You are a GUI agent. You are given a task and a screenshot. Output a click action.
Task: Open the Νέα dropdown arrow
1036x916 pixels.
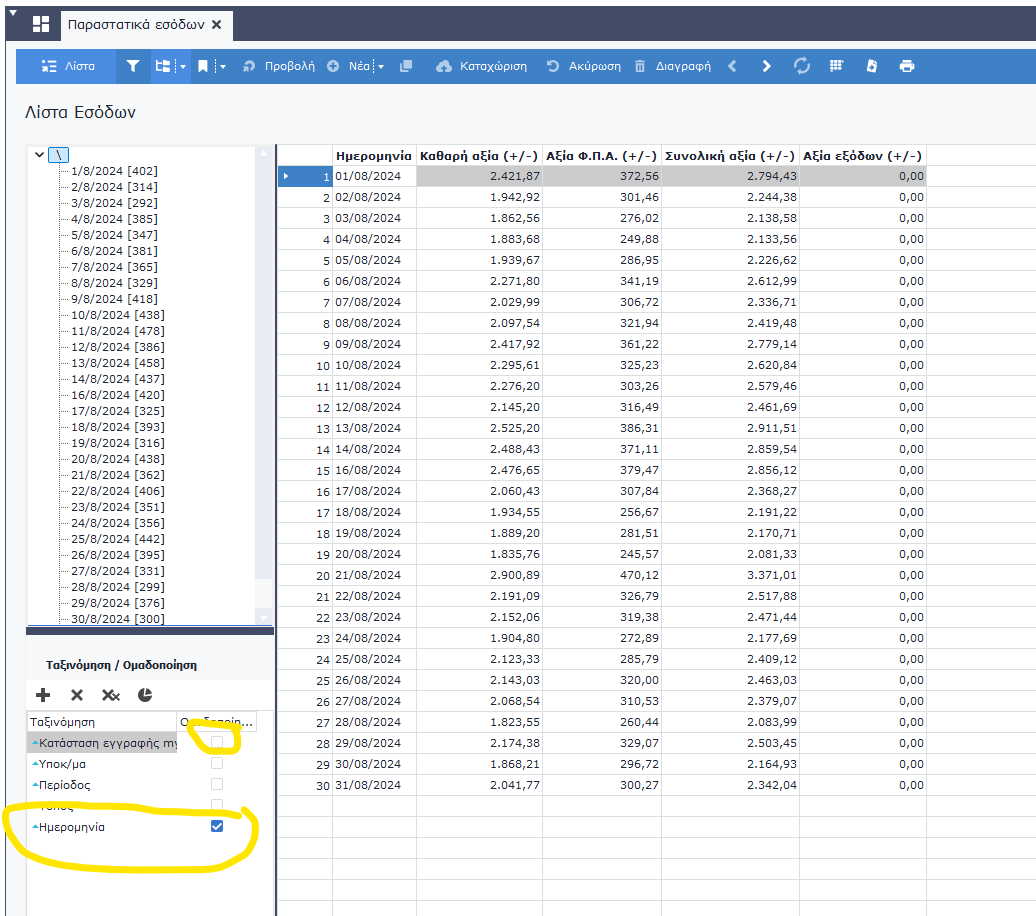(381, 67)
